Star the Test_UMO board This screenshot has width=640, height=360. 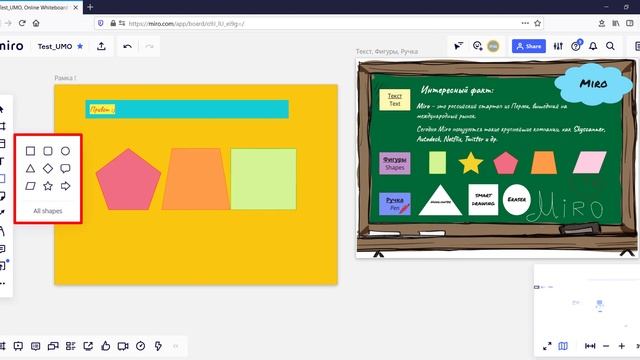80,46
